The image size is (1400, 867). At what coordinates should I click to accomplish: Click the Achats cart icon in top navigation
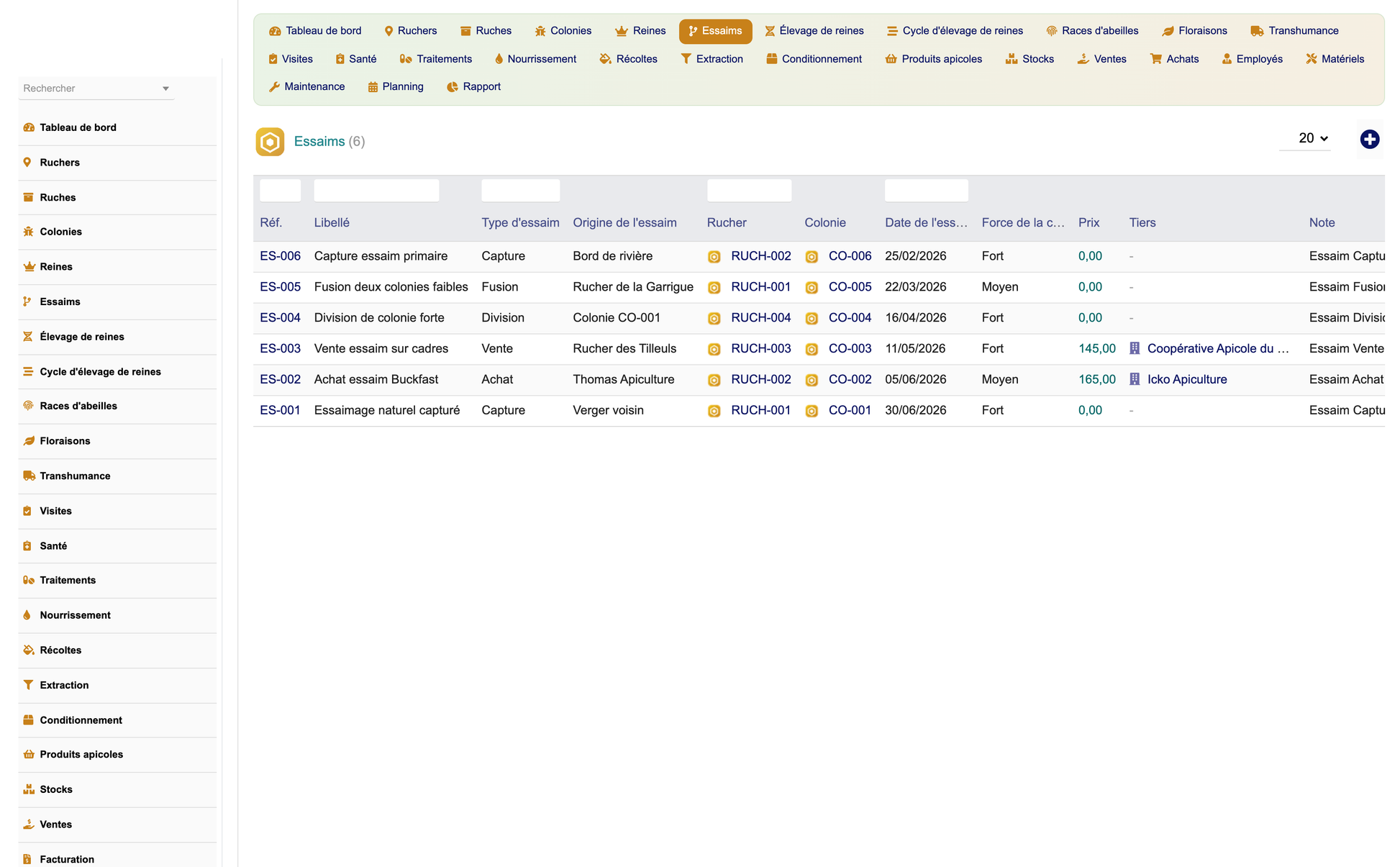1156,59
